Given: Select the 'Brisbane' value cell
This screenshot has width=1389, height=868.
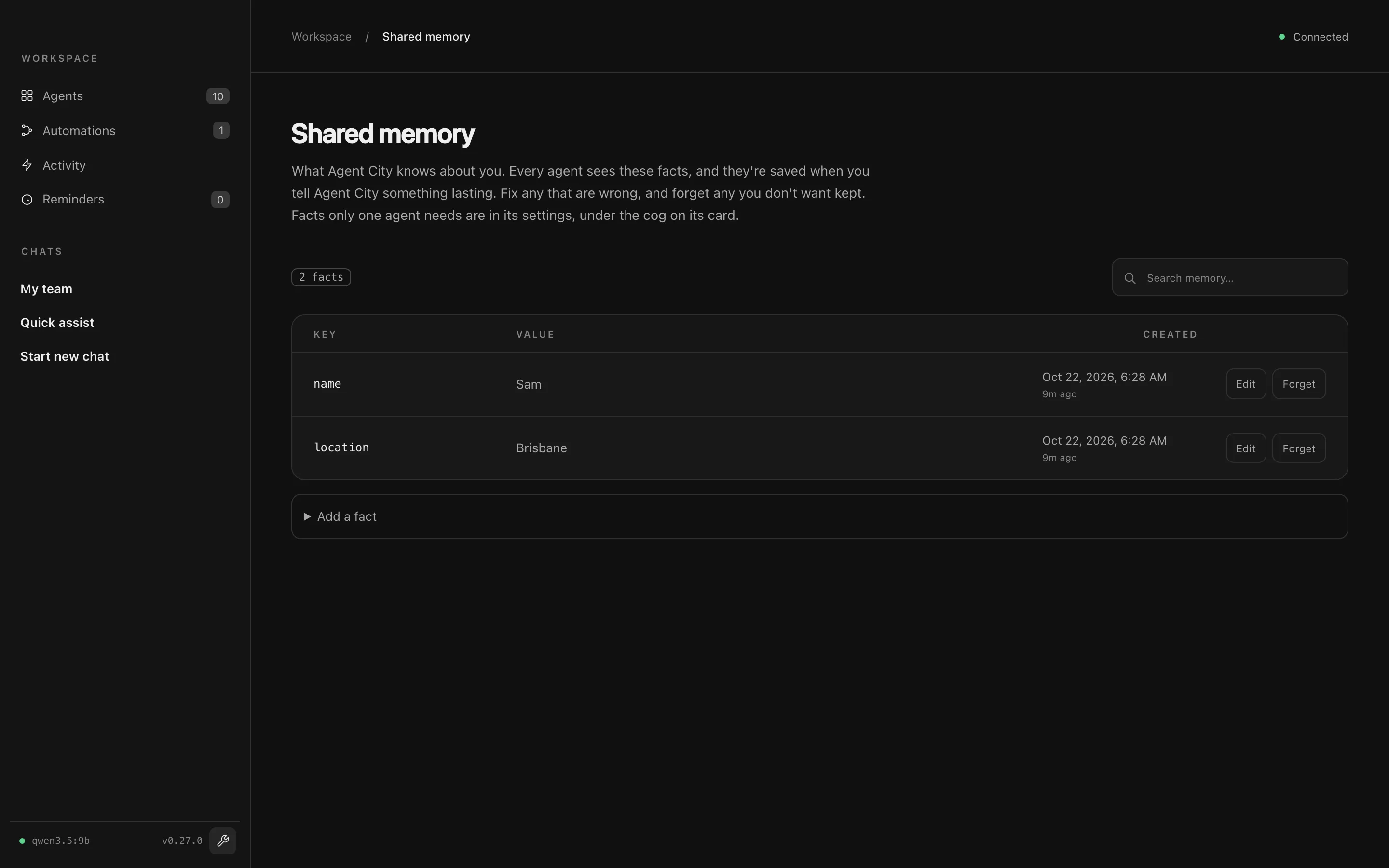Looking at the screenshot, I should coord(541,448).
